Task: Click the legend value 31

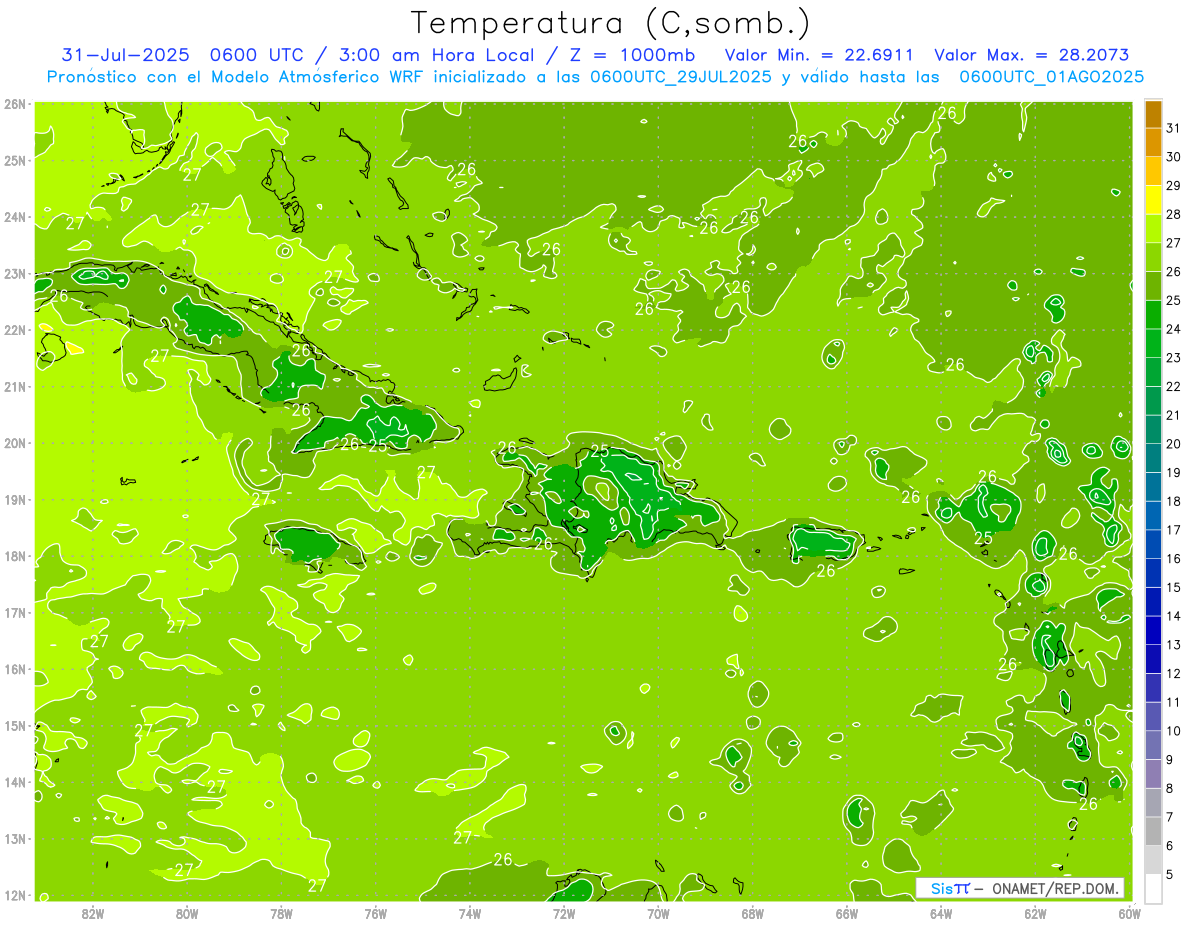Action: pos(1174,128)
